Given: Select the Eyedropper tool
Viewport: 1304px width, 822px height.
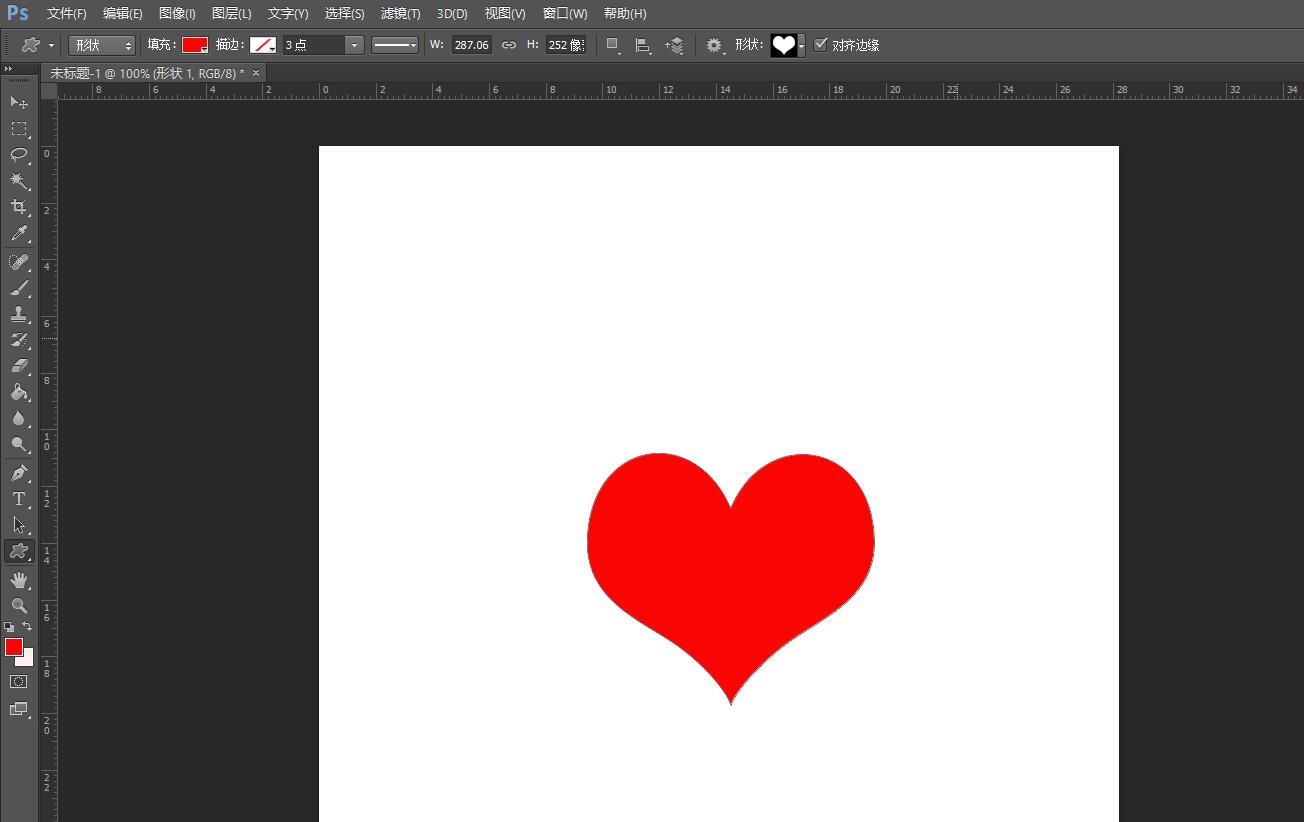Looking at the screenshot, I should (18, 234).
